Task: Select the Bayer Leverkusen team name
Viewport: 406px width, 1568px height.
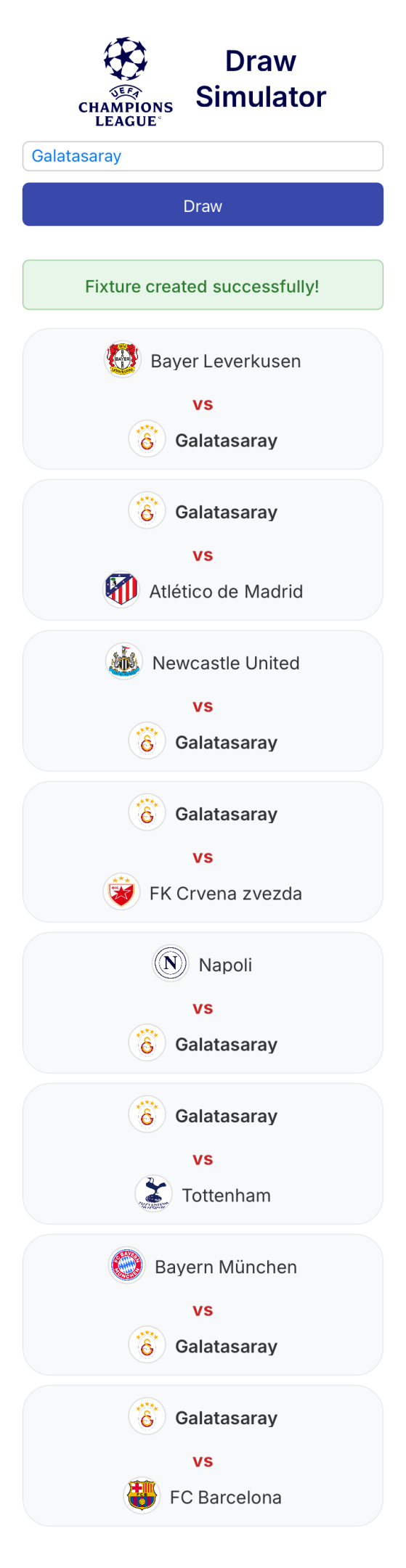Action: pos(226,361)
